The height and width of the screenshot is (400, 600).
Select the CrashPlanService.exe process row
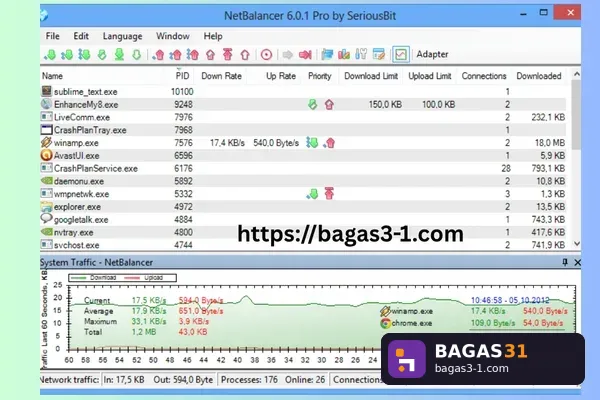pos(303,168)
